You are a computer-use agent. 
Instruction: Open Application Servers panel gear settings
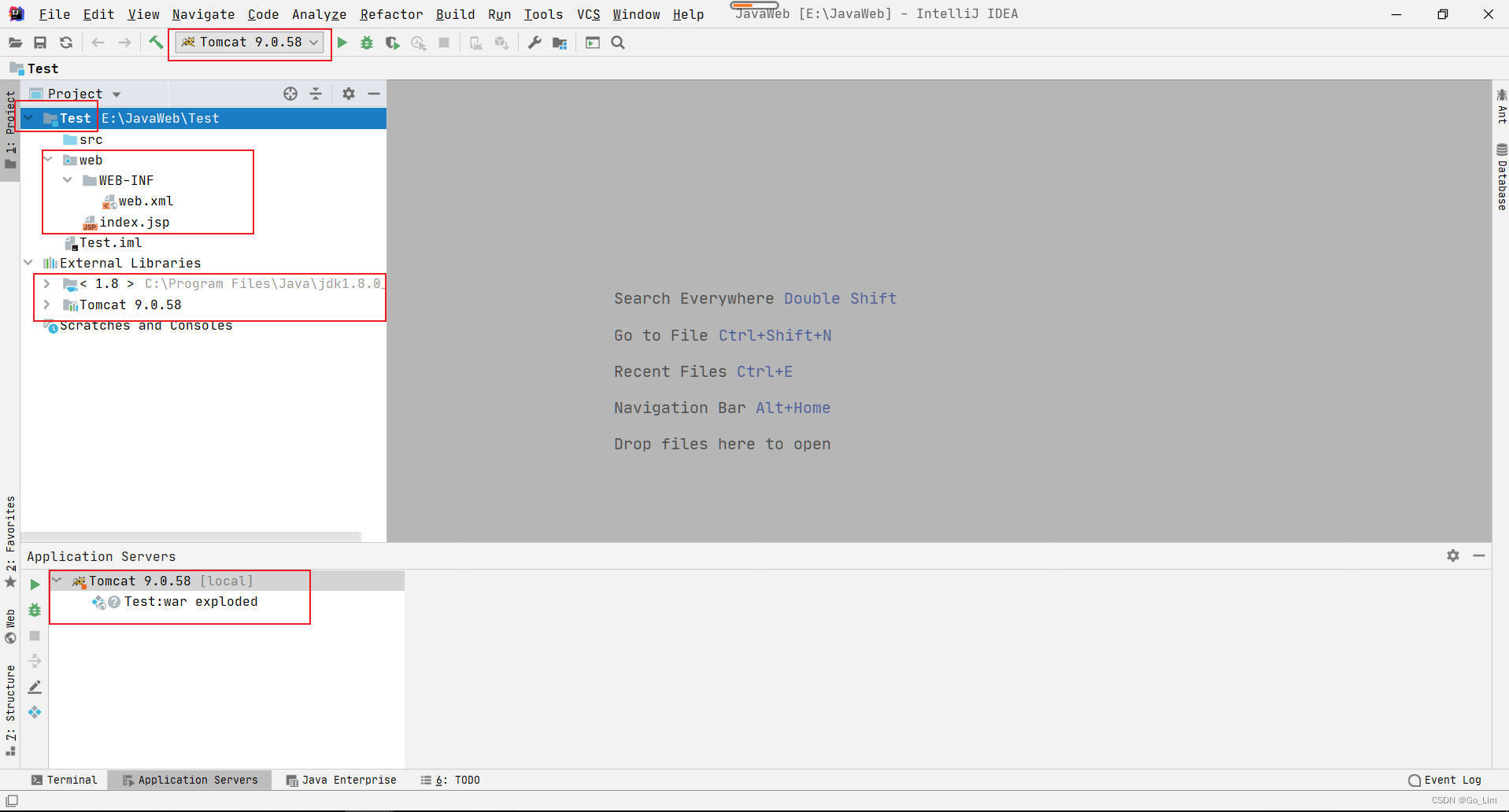pyautogui.click(x=1453, y=555)
